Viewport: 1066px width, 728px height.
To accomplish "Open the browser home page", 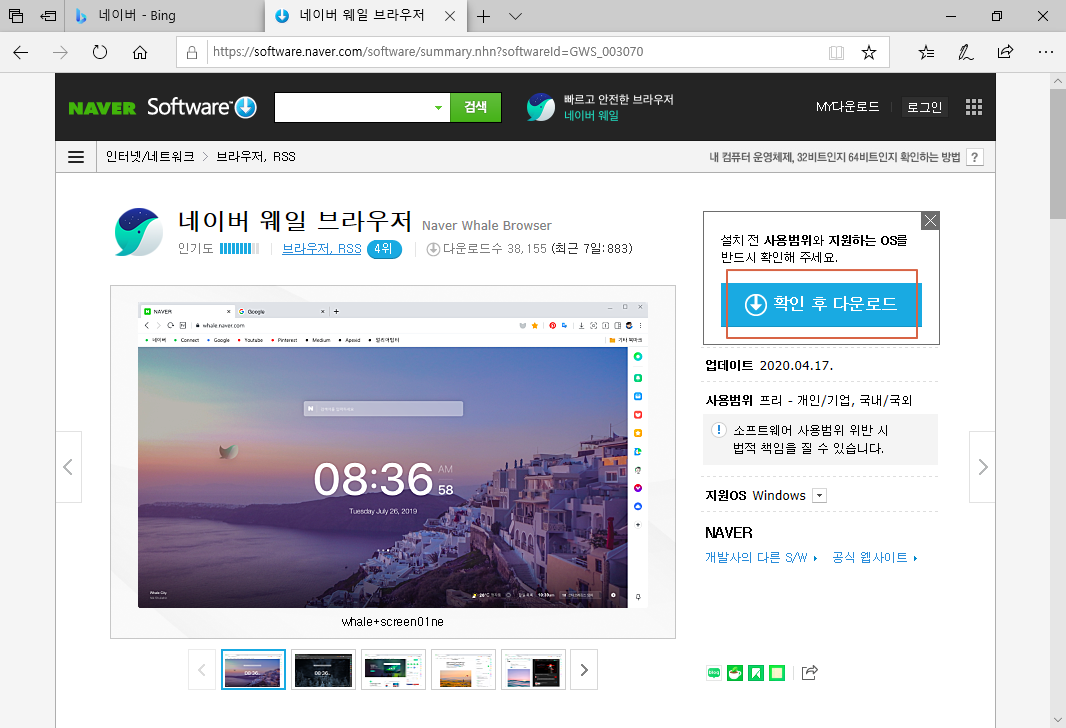I will coord(140,52).
